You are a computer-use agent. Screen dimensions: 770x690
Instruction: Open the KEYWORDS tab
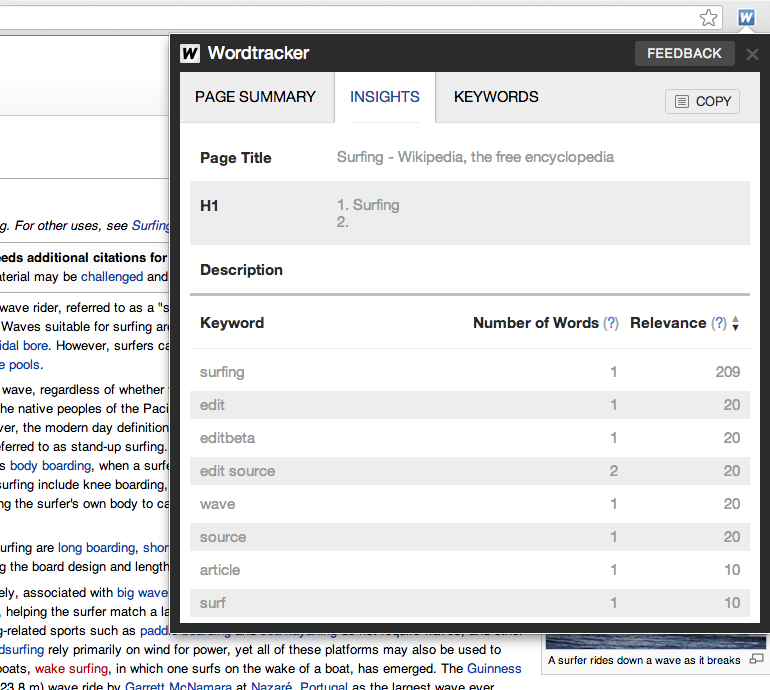[x=496, y=97]
